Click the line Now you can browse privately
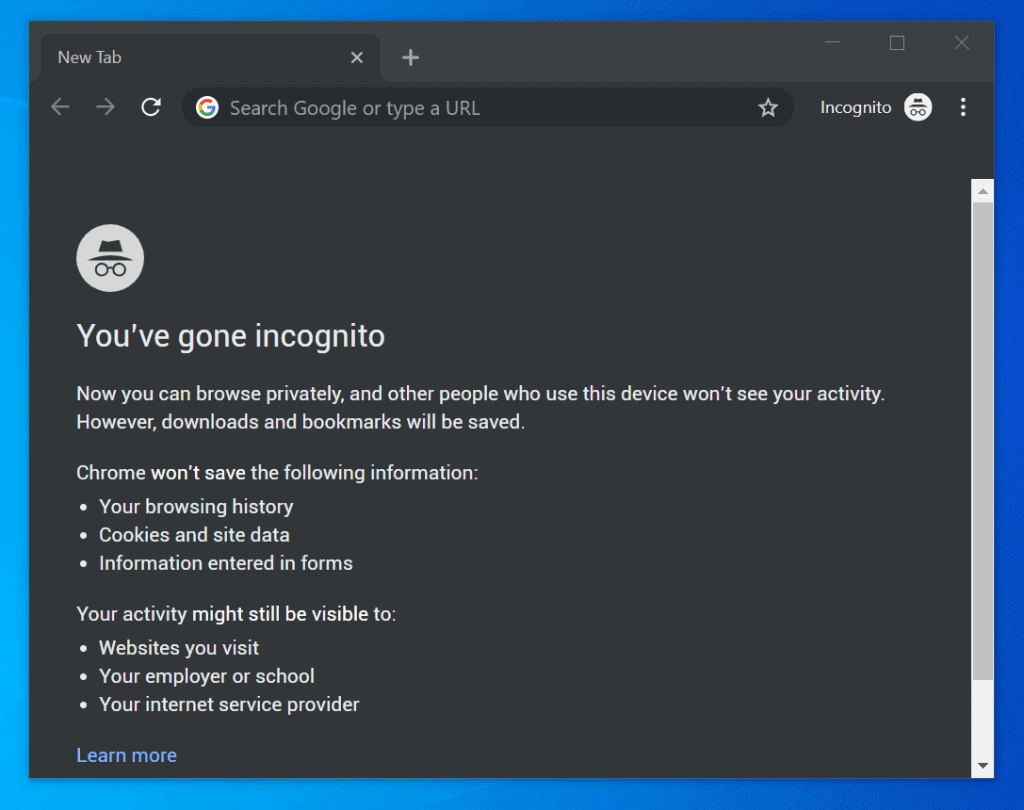The image size is (1024, 810). tap(481, 394)
